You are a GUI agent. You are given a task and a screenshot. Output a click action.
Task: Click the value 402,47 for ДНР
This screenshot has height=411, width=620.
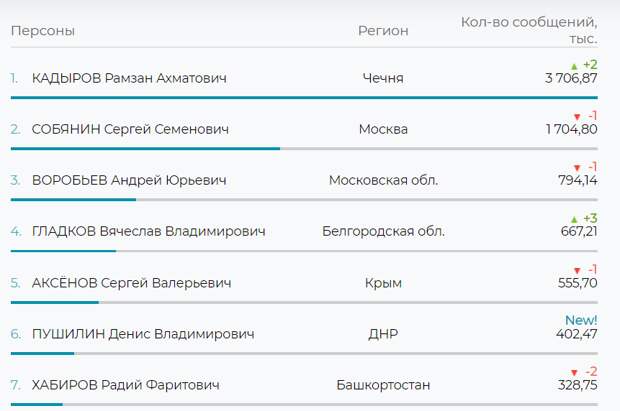pos(577,334)
